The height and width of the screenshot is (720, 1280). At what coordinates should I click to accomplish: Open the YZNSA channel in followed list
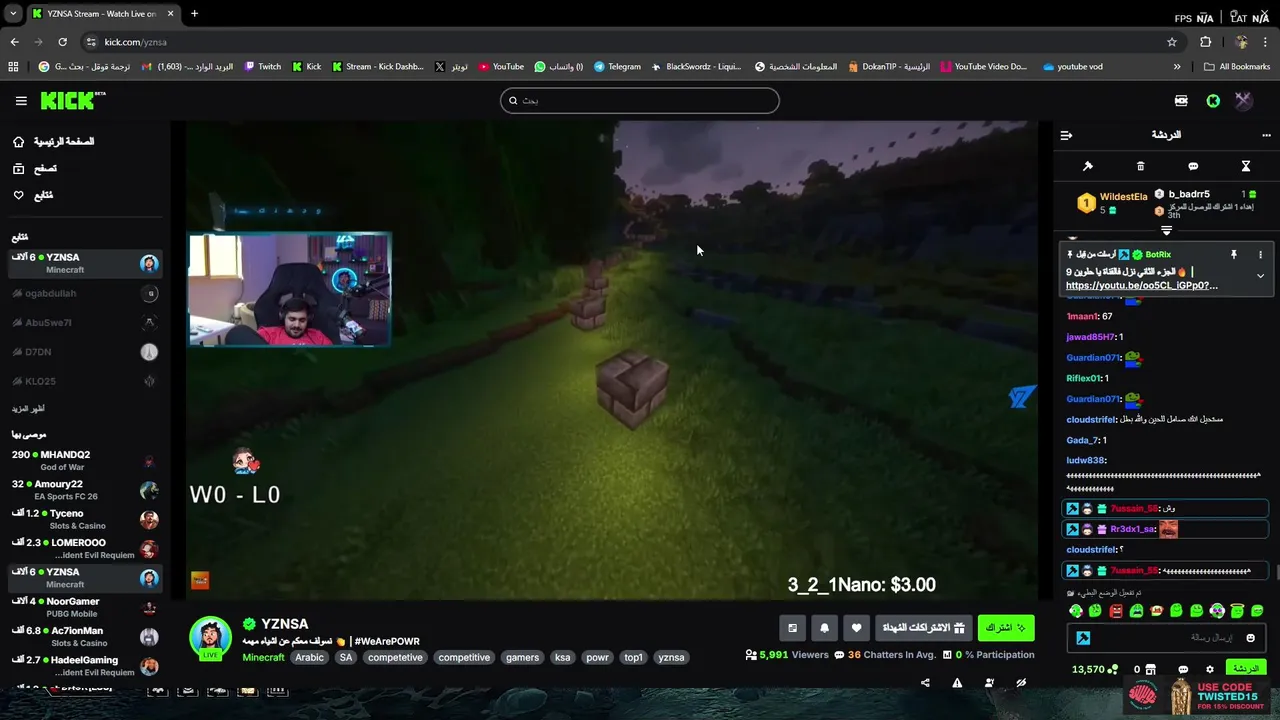pos(85,264)
